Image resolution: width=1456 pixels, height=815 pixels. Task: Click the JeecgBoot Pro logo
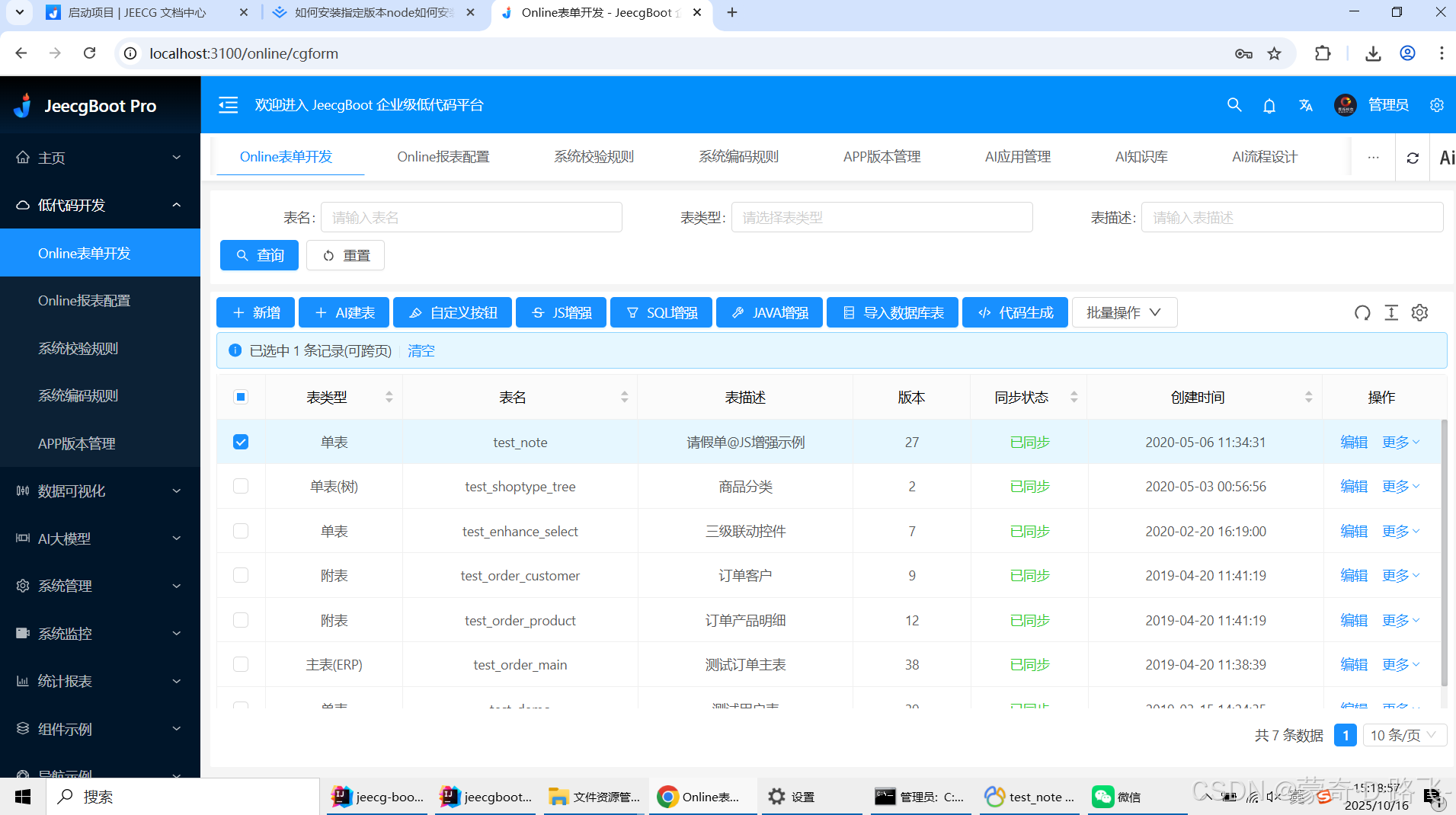coord(85,106)
